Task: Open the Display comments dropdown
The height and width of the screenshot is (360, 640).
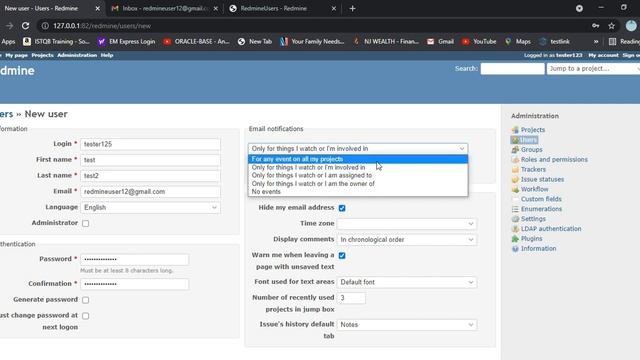Action: pyautogui.click(x=407, y=240)
